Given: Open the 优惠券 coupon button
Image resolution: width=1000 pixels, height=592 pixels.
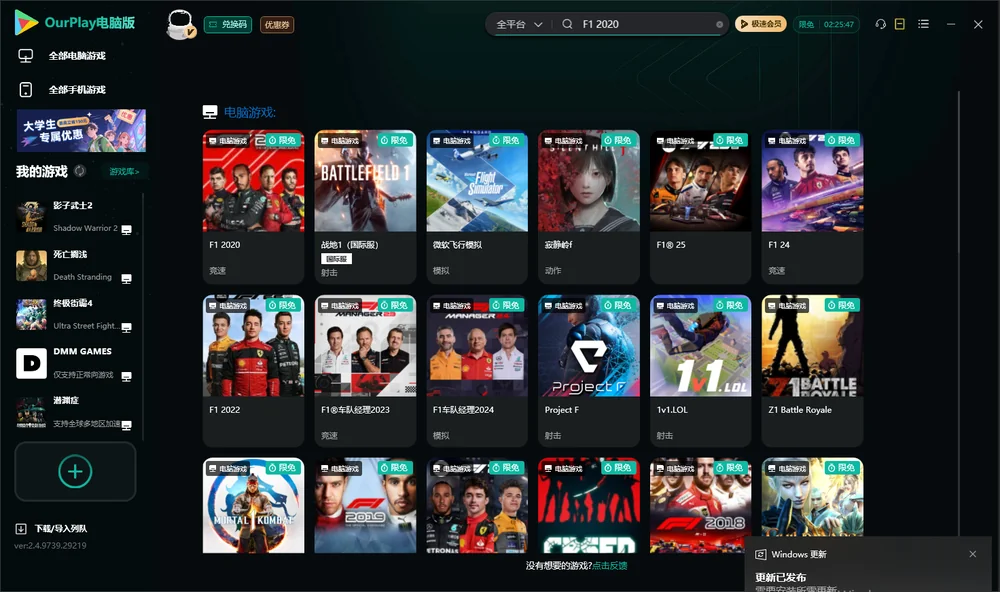Looking at the screenshot, I should (x=277, y=25).
